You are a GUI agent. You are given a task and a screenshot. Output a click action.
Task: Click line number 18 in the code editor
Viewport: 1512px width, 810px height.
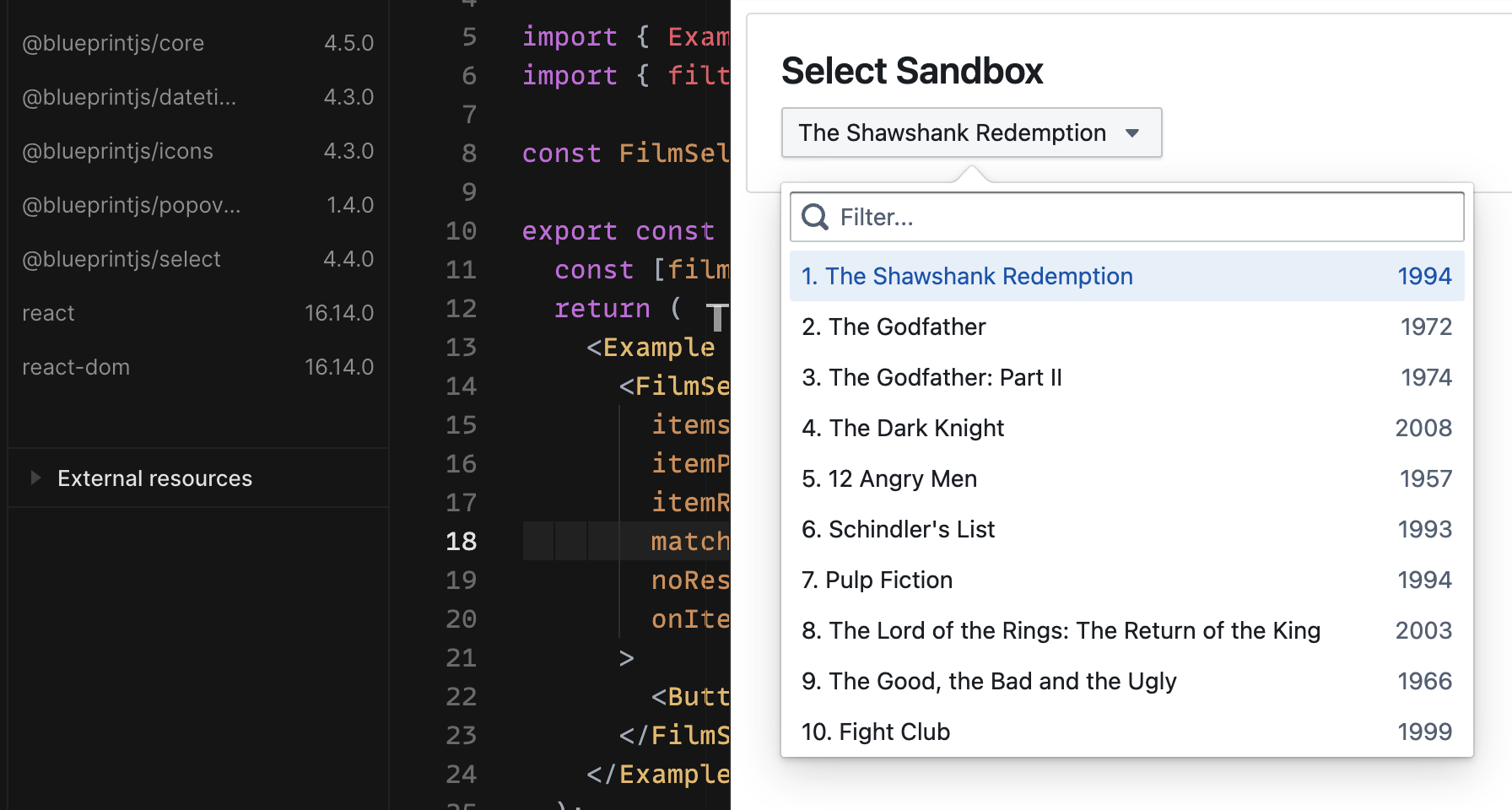pyautogui.click(x=461, y=541)
